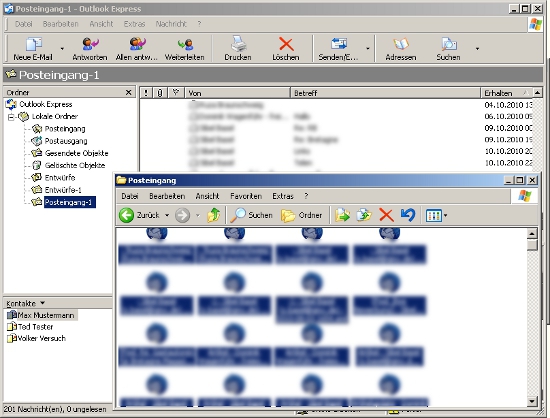Sort by attachment paperclip column

point(160,93)
